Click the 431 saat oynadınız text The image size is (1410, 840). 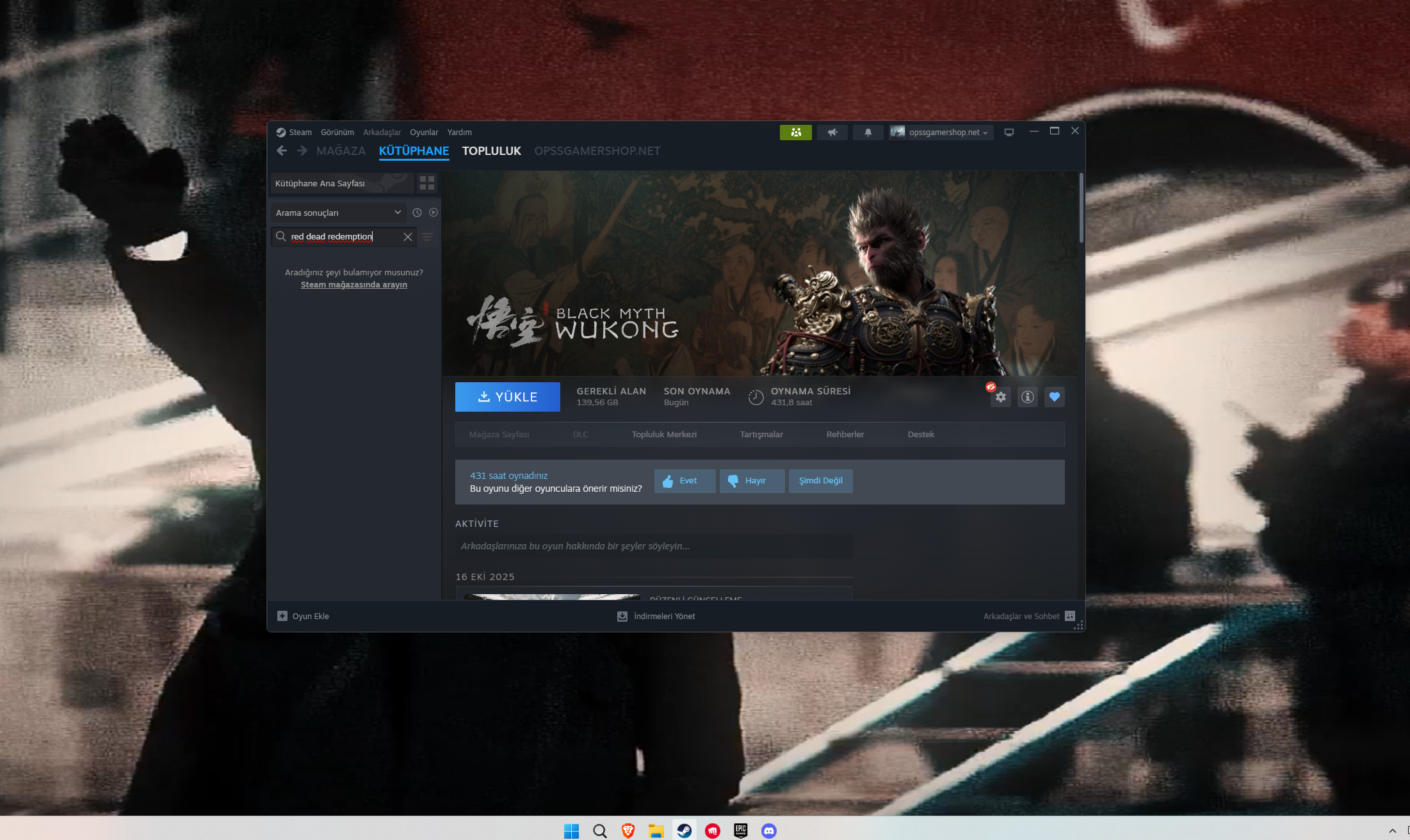click(508, 476)
